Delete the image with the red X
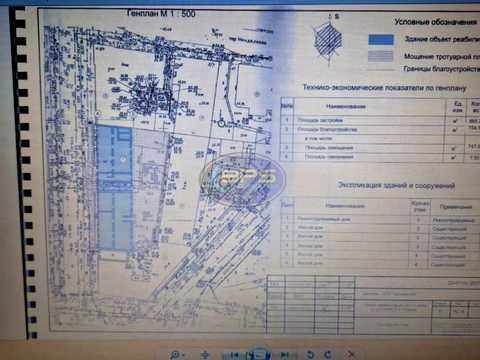Screen dimensions: 480x360 (351, 354)
